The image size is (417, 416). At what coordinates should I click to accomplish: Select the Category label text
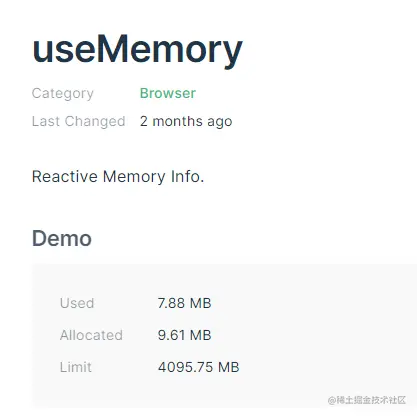click(63, 94)
